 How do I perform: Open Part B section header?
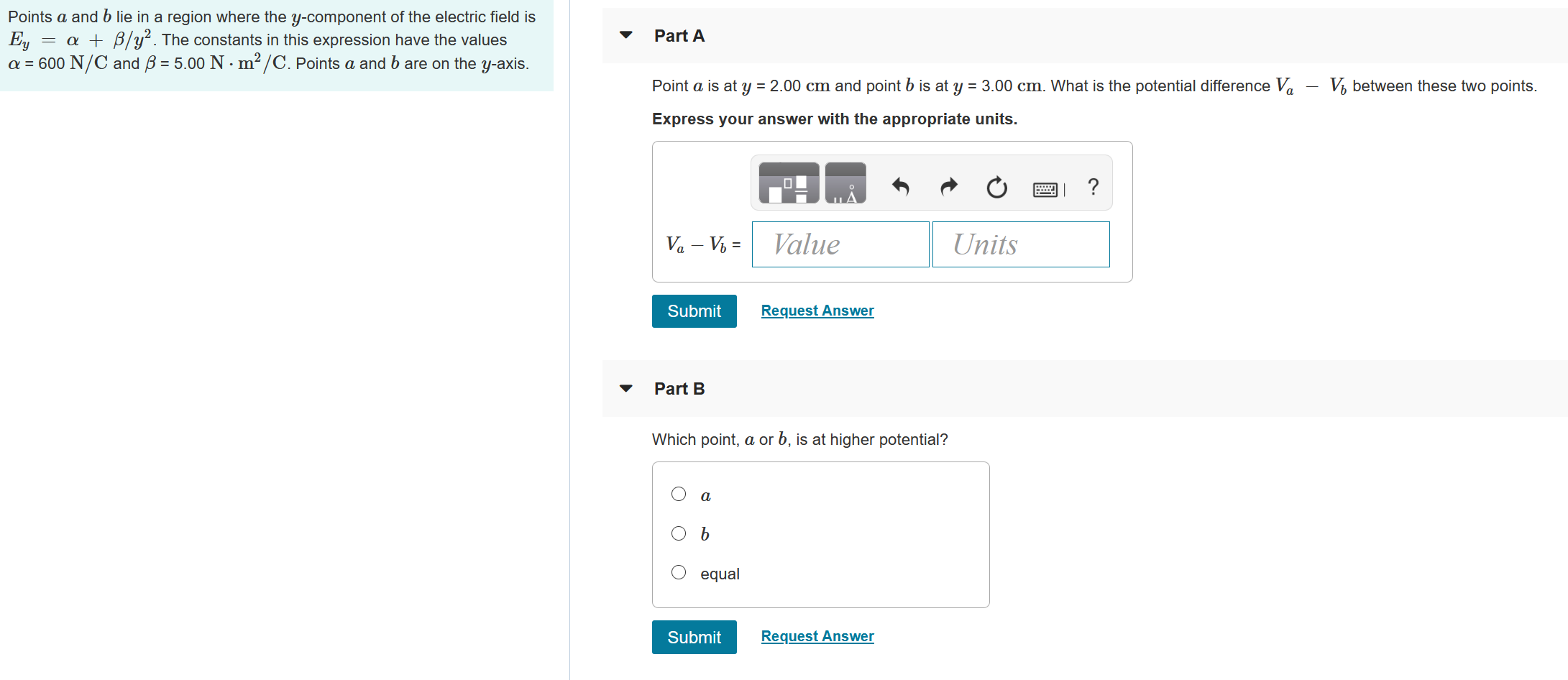pyautogui.click(x=679, y=388)
